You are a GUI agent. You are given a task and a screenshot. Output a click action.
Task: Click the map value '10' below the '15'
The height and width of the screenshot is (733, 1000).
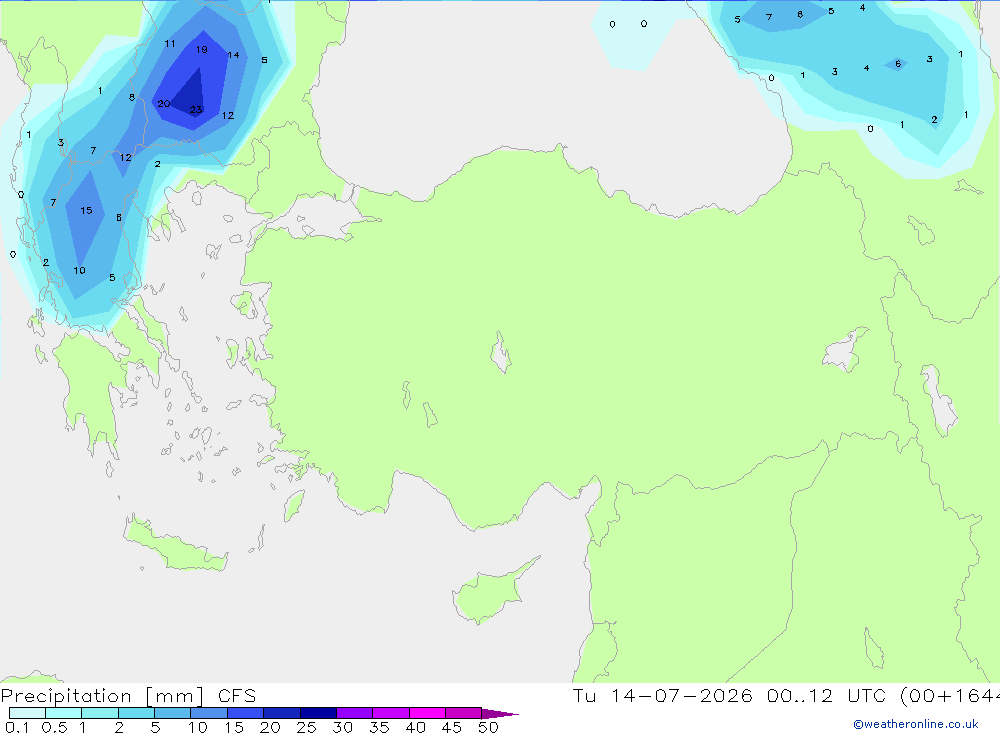[x=79, y=270]
